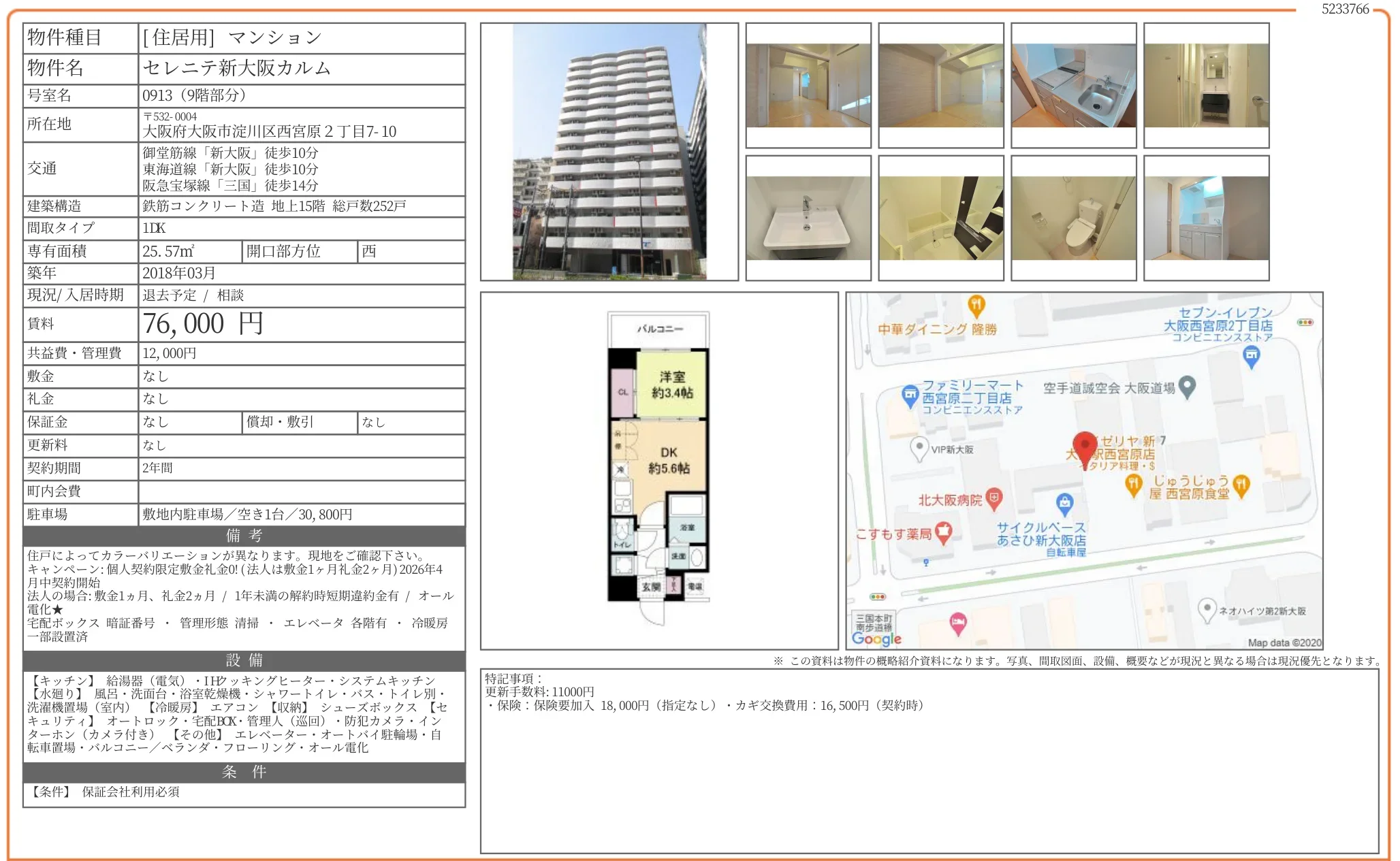Viewport: 1400px width, 861px height.
Task: Click the 空手道誠空会 大阪道場 gray pin
Action: [1187, 386]
